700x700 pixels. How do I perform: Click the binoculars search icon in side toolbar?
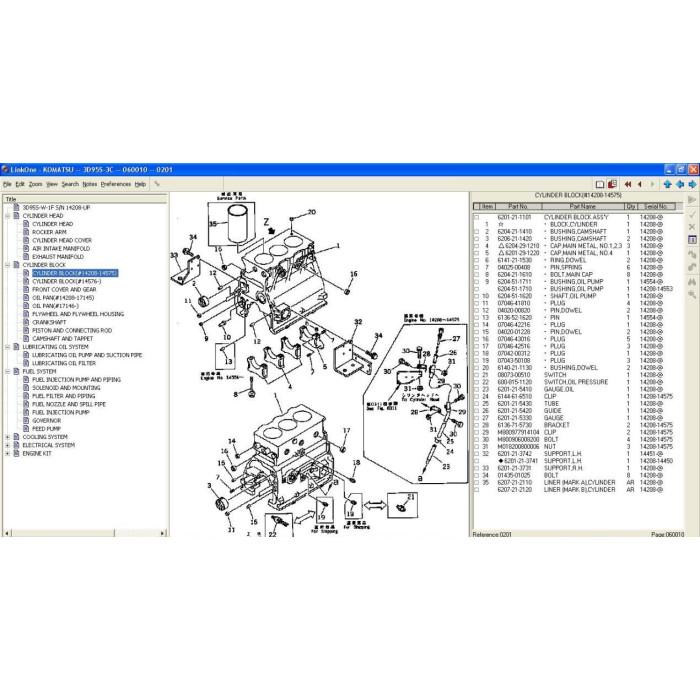point(692,282)
